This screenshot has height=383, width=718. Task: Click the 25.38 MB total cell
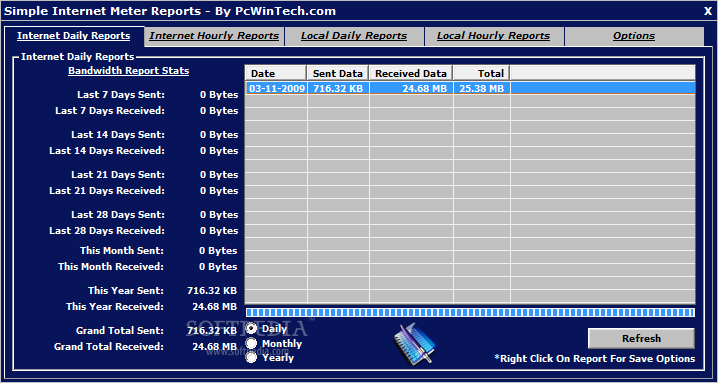(x=482, y=88)
